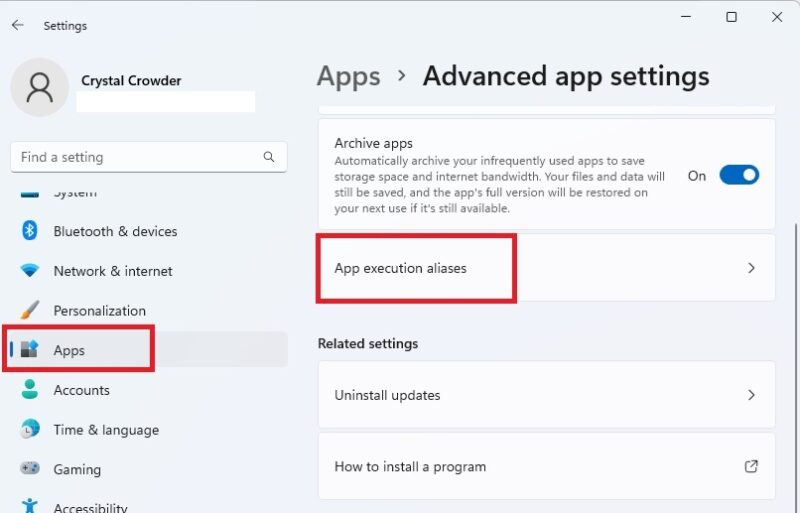800x513 pixels.
Task: Turn off the Archive apps toggle
Action: click(x=739, y=175)
